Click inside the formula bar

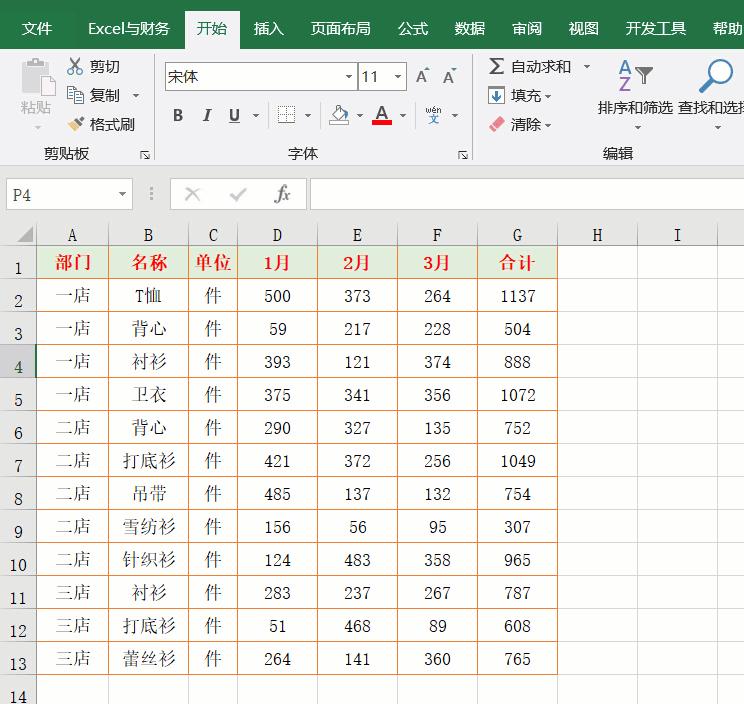(527, 194)
